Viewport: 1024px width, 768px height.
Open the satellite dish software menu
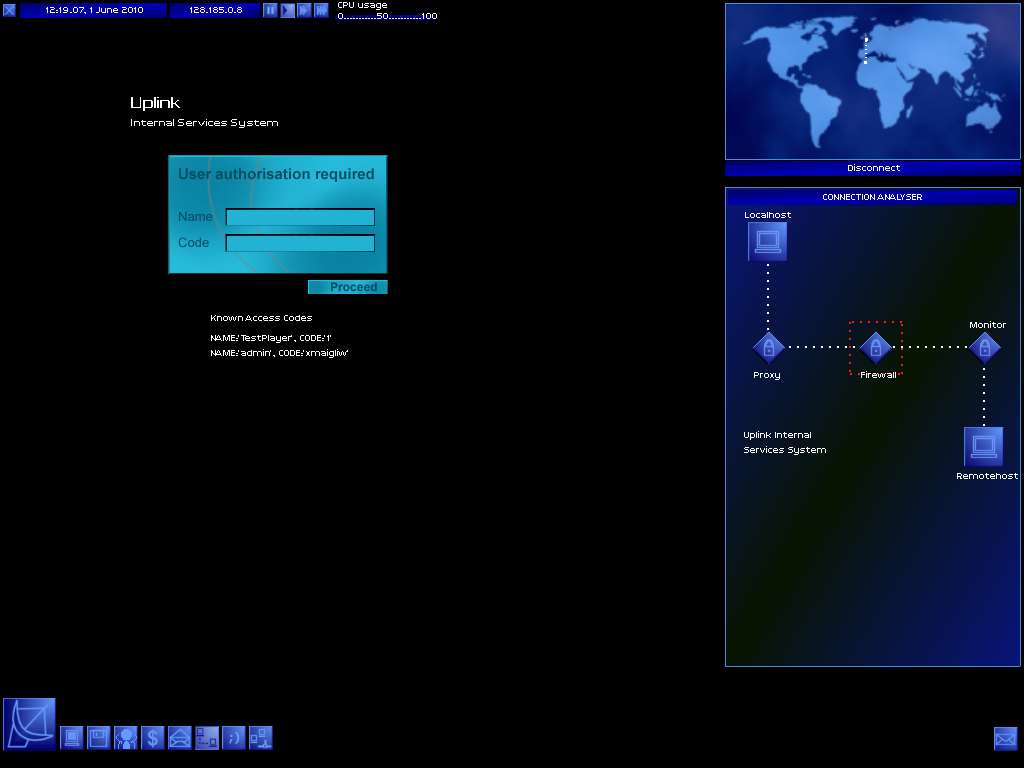tap(29, 724)
